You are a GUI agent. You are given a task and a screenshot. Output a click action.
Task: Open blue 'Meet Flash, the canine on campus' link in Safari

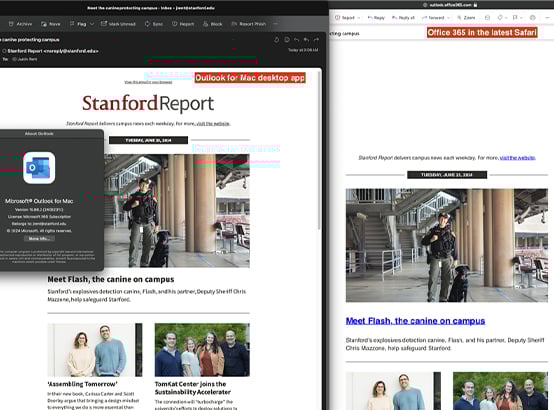[415, 321]
